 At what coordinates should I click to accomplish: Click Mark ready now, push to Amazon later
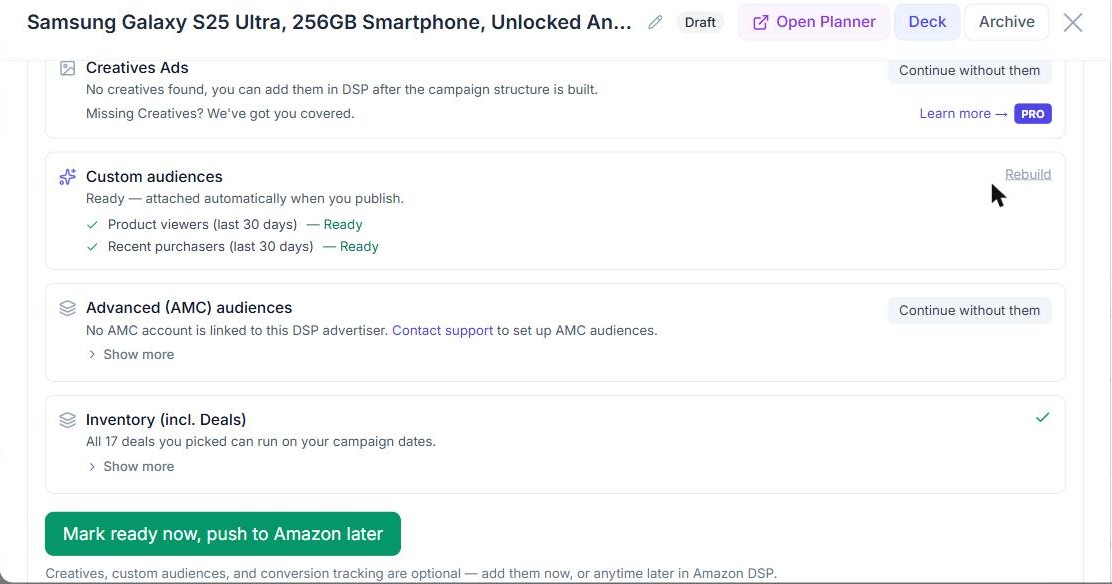[223, 534]
